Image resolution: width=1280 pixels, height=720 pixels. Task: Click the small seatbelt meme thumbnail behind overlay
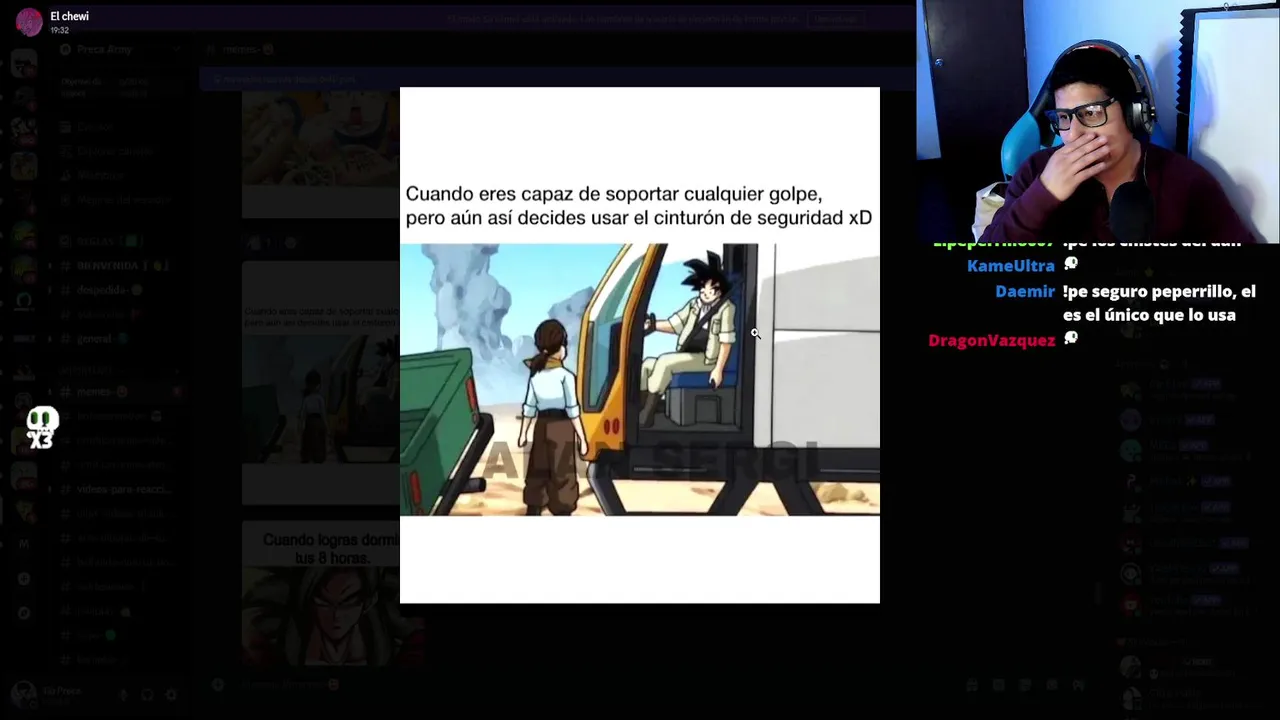point(321,382)
